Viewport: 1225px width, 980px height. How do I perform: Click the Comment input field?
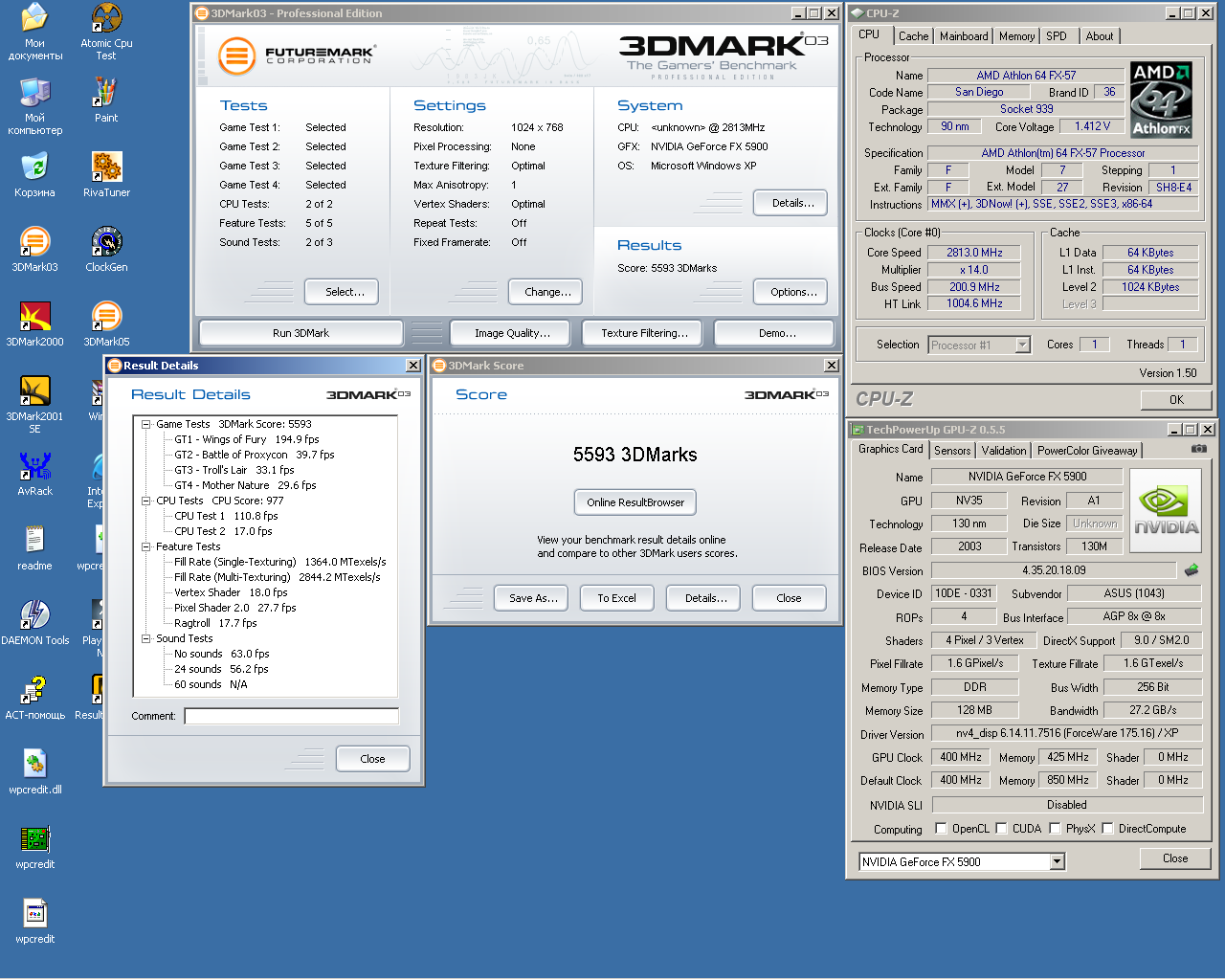pyautogui.click(x=292, y=716)
